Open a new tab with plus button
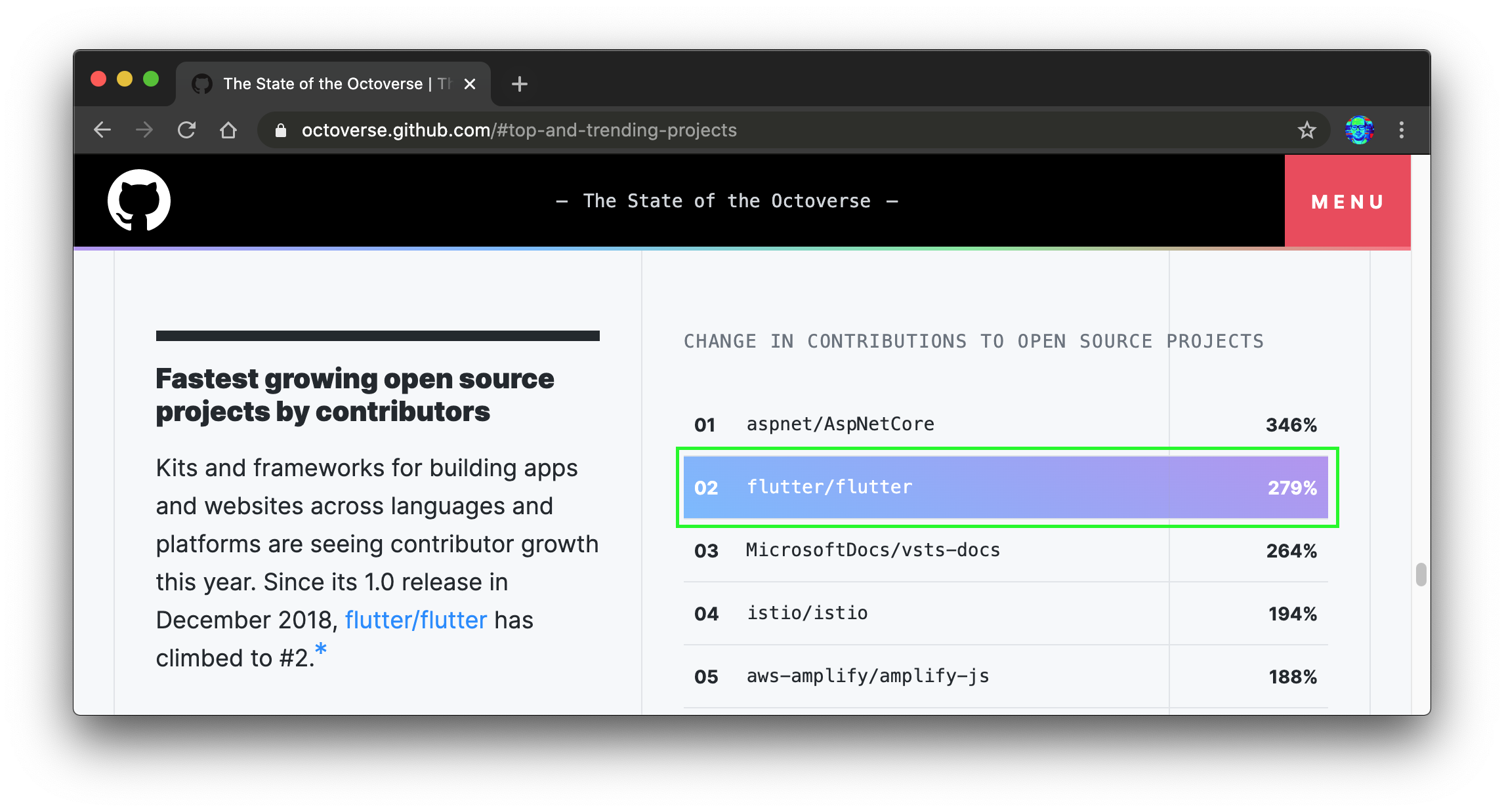The width and height of the screenshot is (1504, 812). [520, 84]
